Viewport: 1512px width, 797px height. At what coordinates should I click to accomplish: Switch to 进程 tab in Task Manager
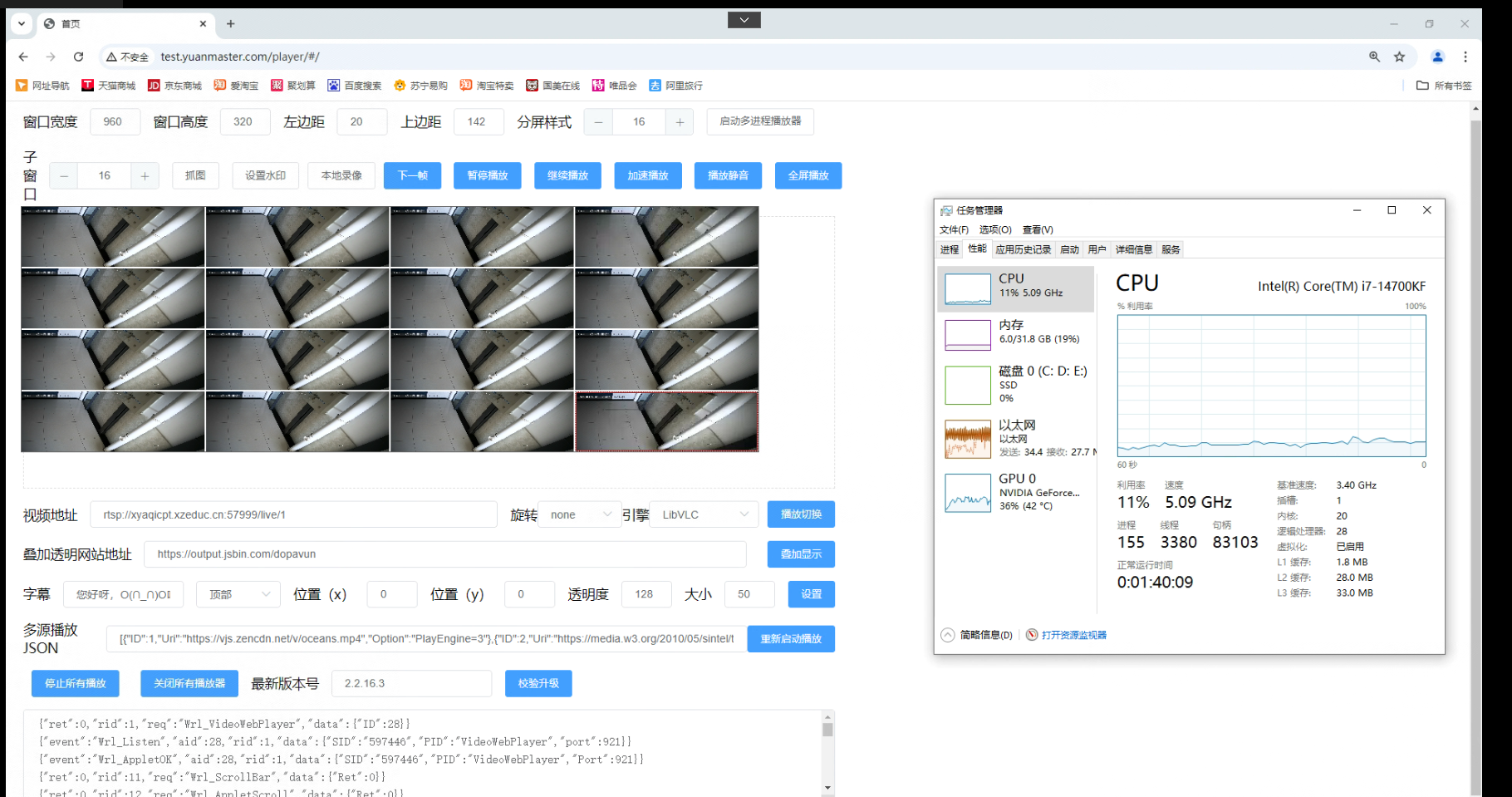(x=950, y=249)
